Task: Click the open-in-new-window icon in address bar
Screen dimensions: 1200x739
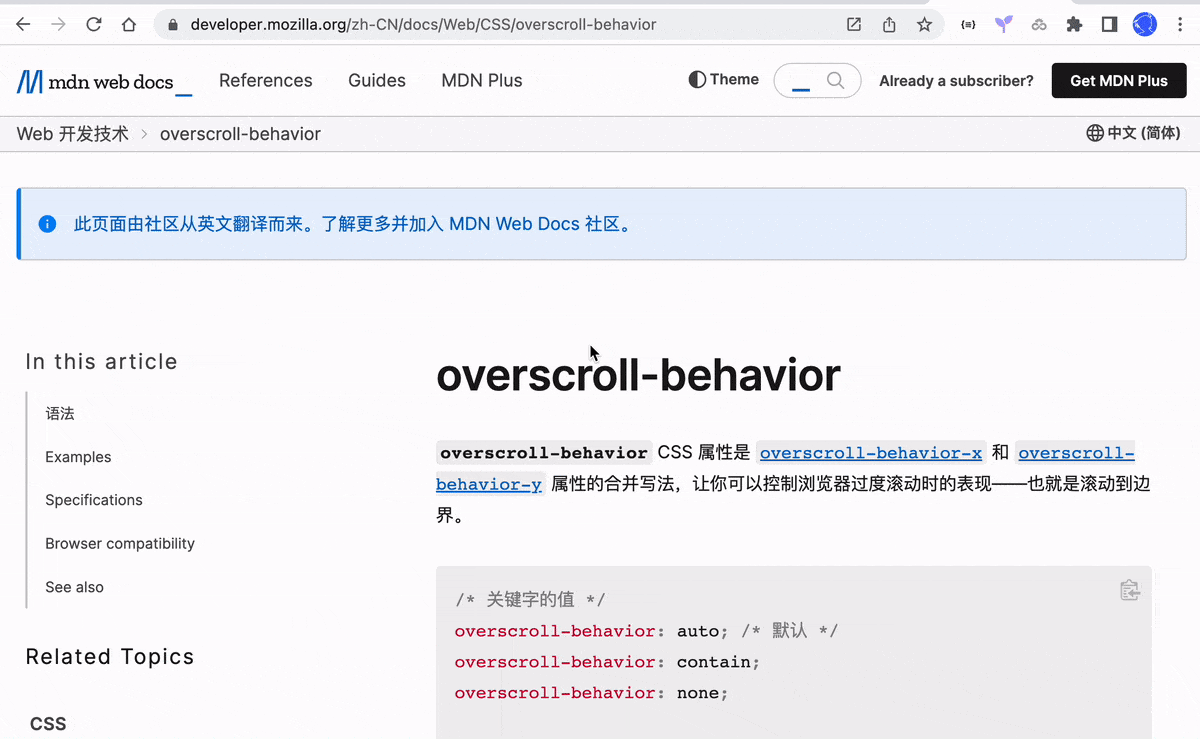Action: [x=854, y=24]
